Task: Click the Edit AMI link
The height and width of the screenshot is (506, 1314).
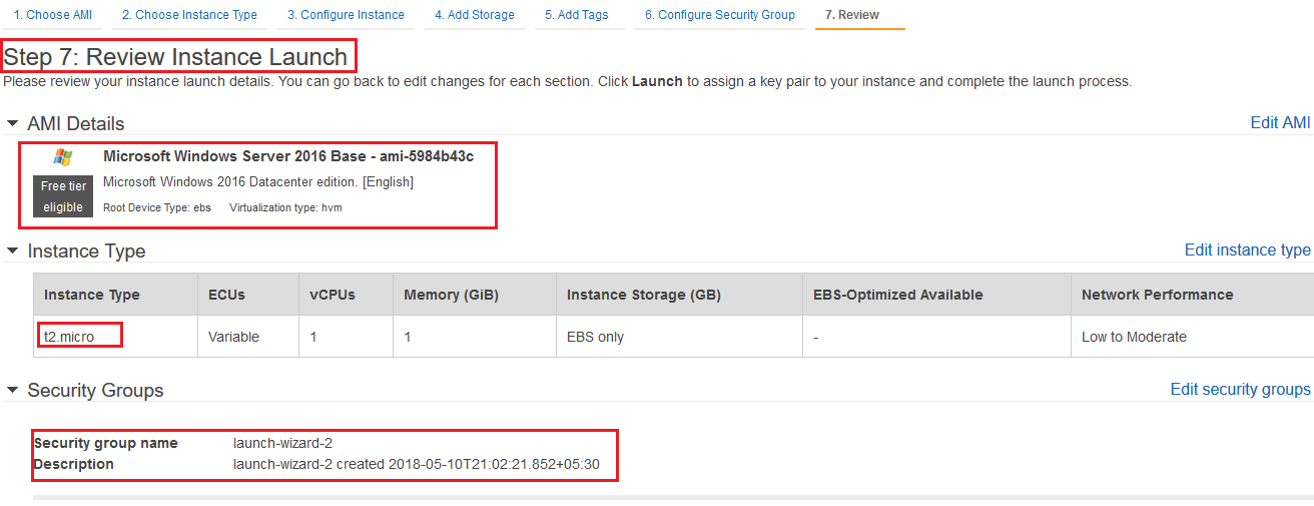Action: pyautogui.click(x=1280, y=123)
